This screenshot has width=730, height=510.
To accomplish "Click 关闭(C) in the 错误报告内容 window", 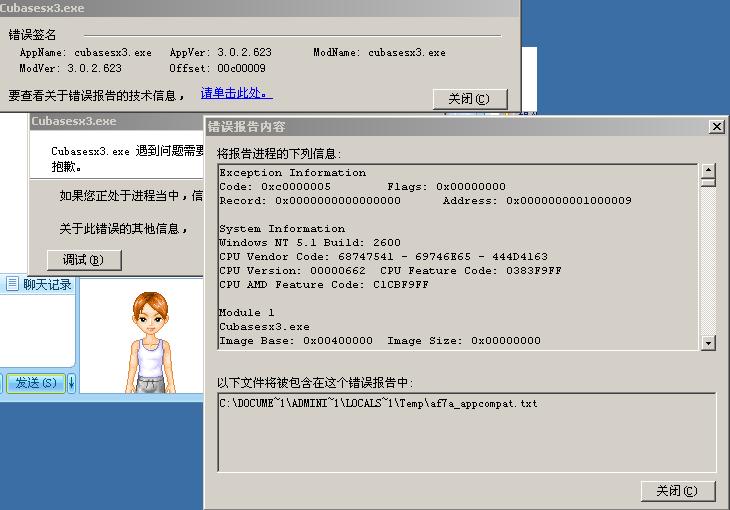I will 677,491.
